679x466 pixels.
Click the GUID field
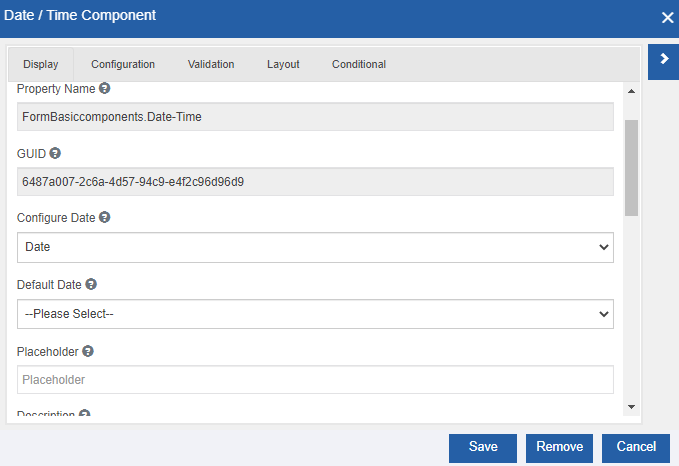pos(315,182)
